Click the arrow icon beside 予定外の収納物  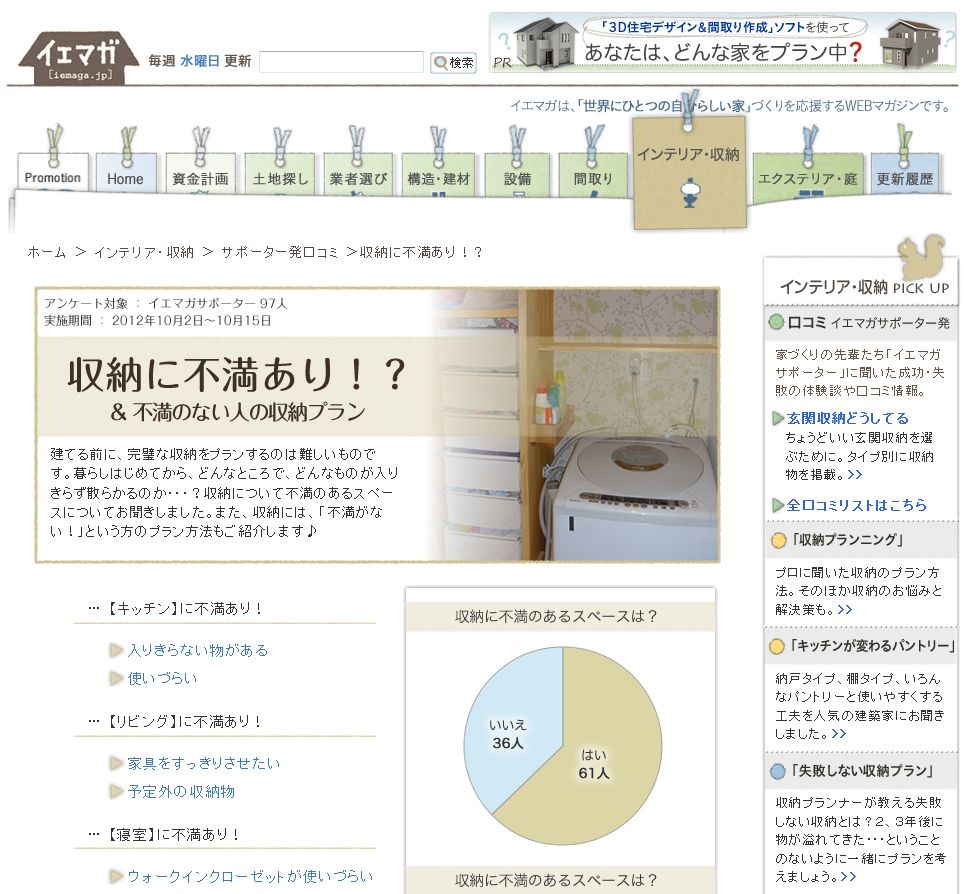point(116,792)
